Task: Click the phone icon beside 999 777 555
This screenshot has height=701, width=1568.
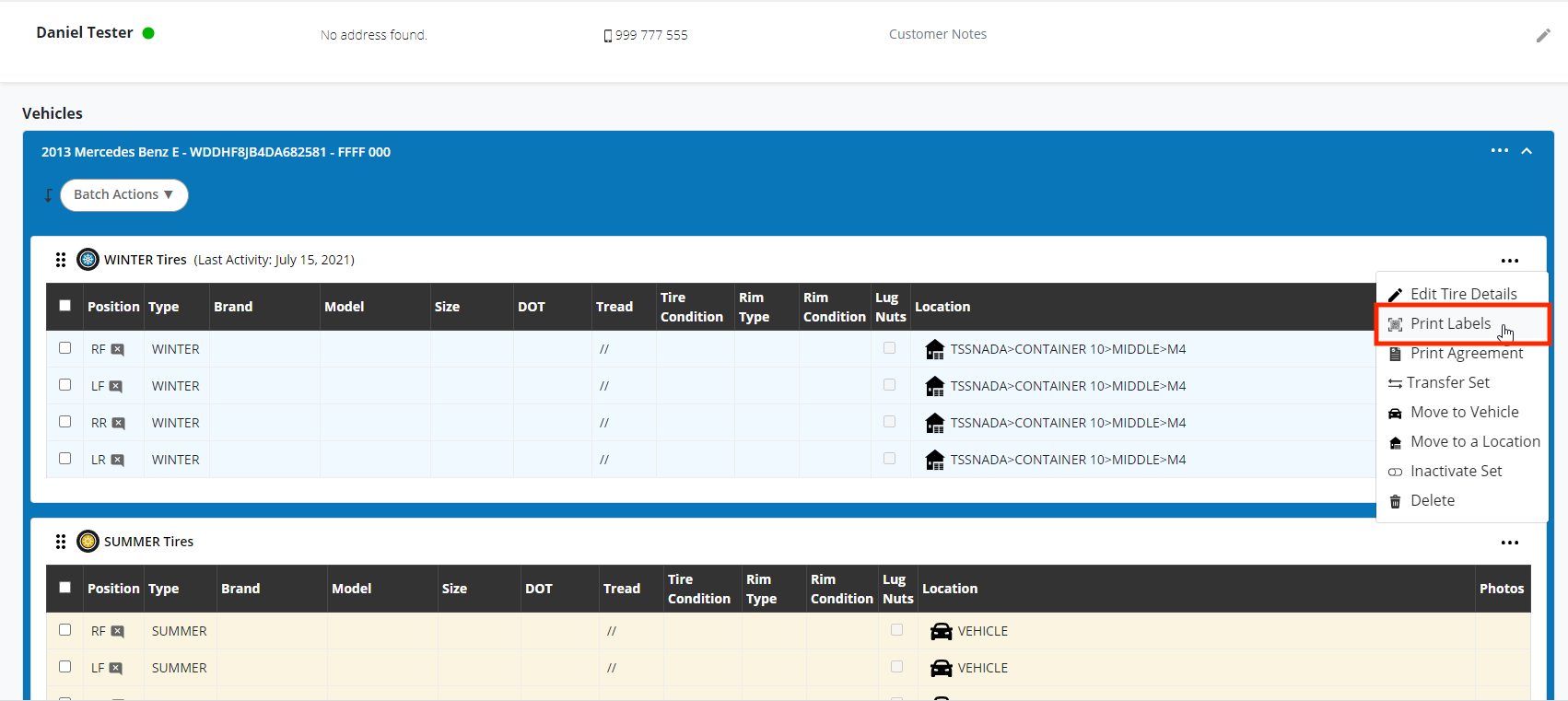Action: pos(608,36)
